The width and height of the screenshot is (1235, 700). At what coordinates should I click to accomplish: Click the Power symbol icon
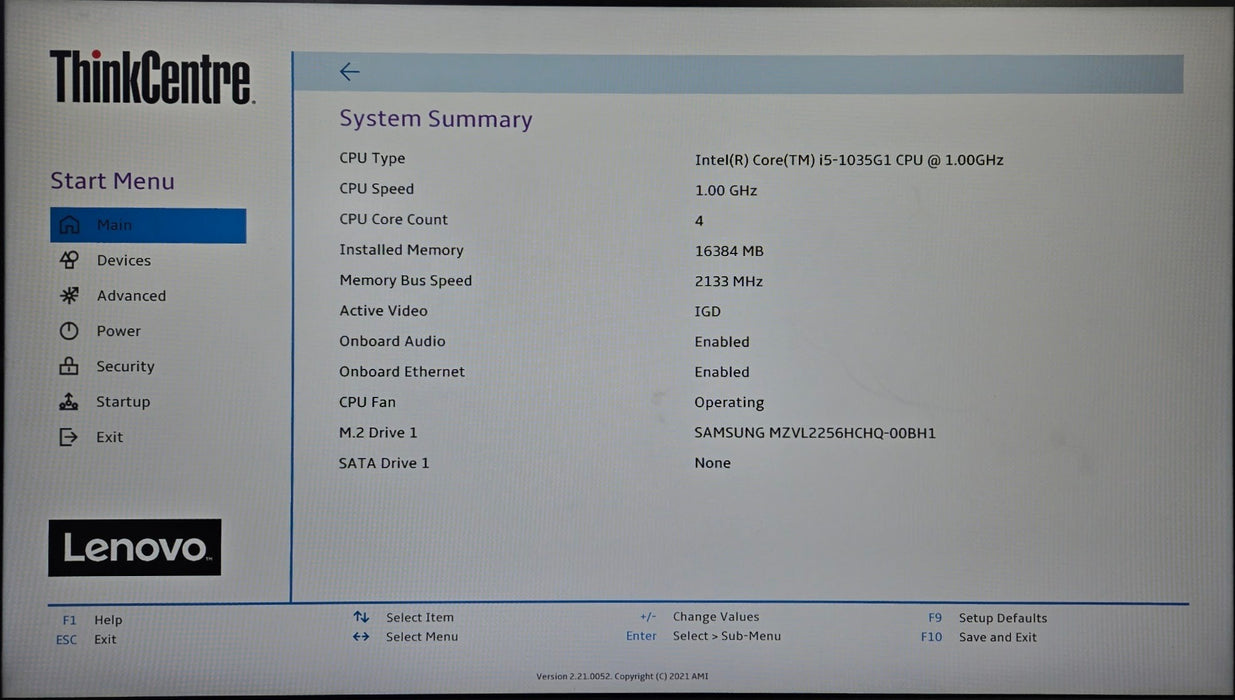tap(69, 331)
